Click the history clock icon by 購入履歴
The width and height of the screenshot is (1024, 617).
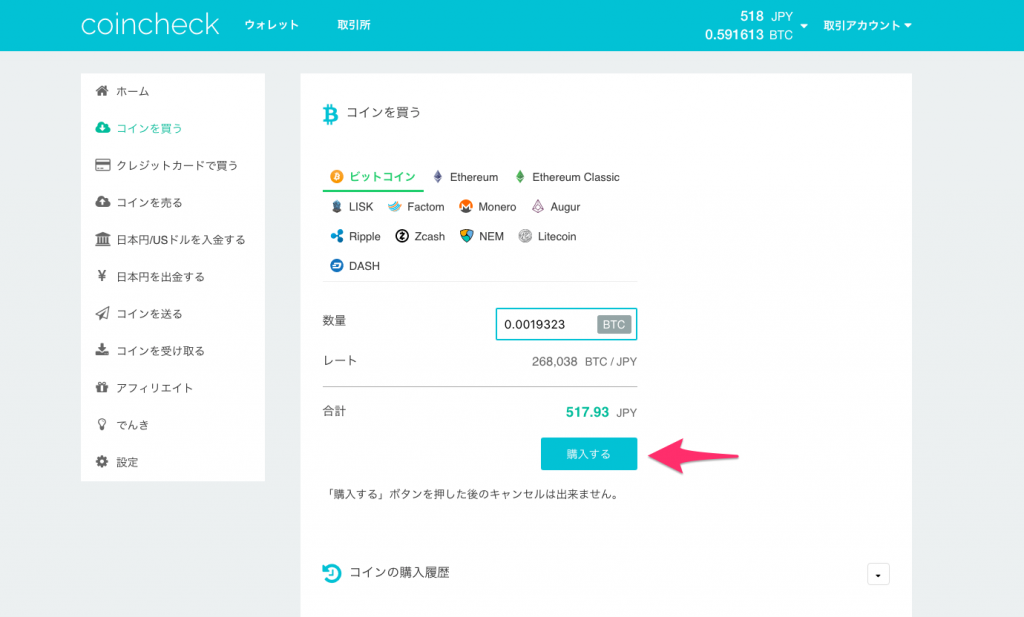332,573
